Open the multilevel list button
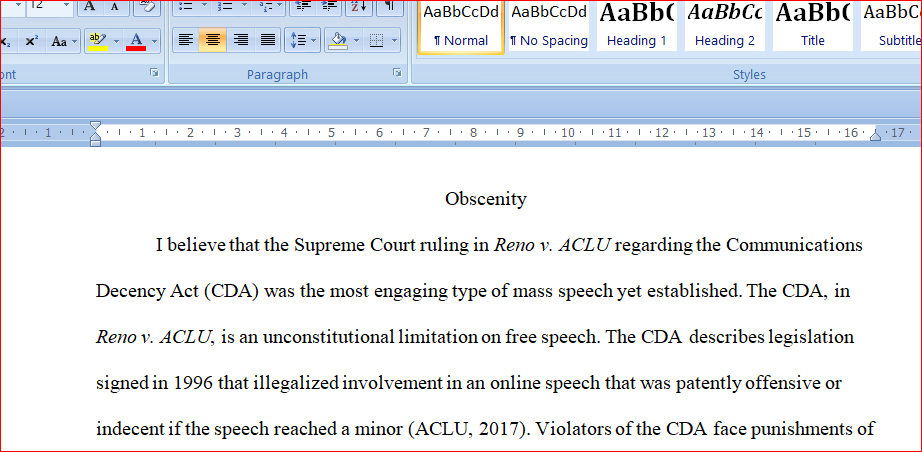This screenshot has height=452, width=922. (270, 6)
